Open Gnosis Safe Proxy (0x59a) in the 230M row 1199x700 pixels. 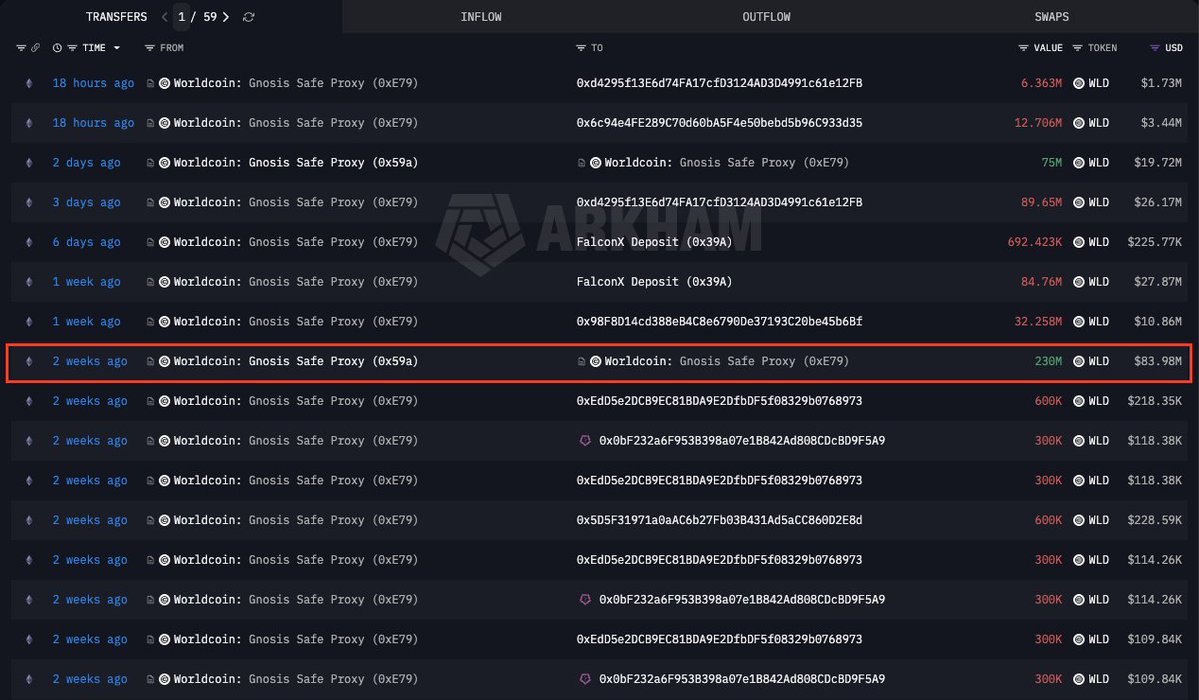click(x=333, y=361)
